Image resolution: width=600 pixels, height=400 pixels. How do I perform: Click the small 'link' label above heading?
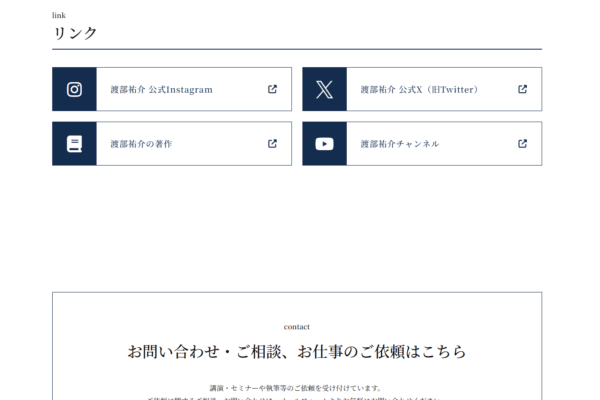[59, 15]
